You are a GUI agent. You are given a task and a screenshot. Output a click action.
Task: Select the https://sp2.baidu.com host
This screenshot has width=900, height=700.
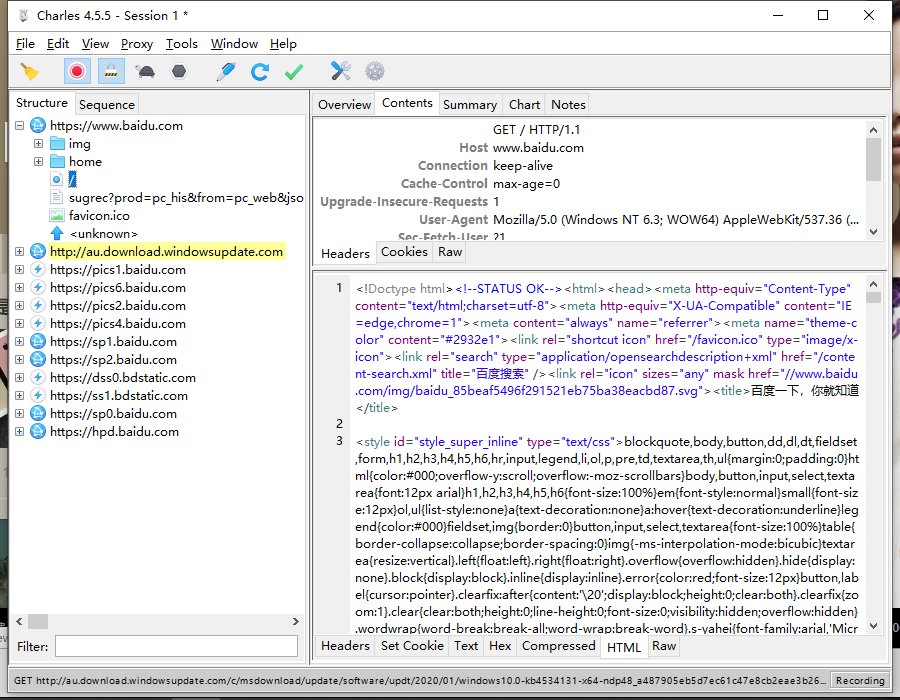[113, 360]
